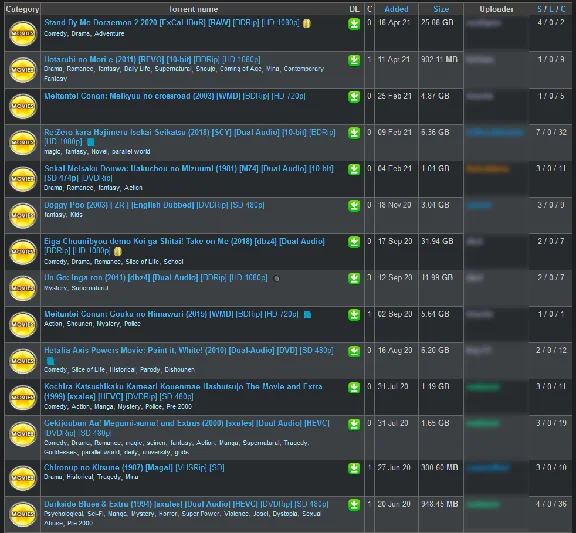This screenshot has width=576, height=533.
Task: Open Darkside Blues & Extra torrent title
Action: [186, 504]
